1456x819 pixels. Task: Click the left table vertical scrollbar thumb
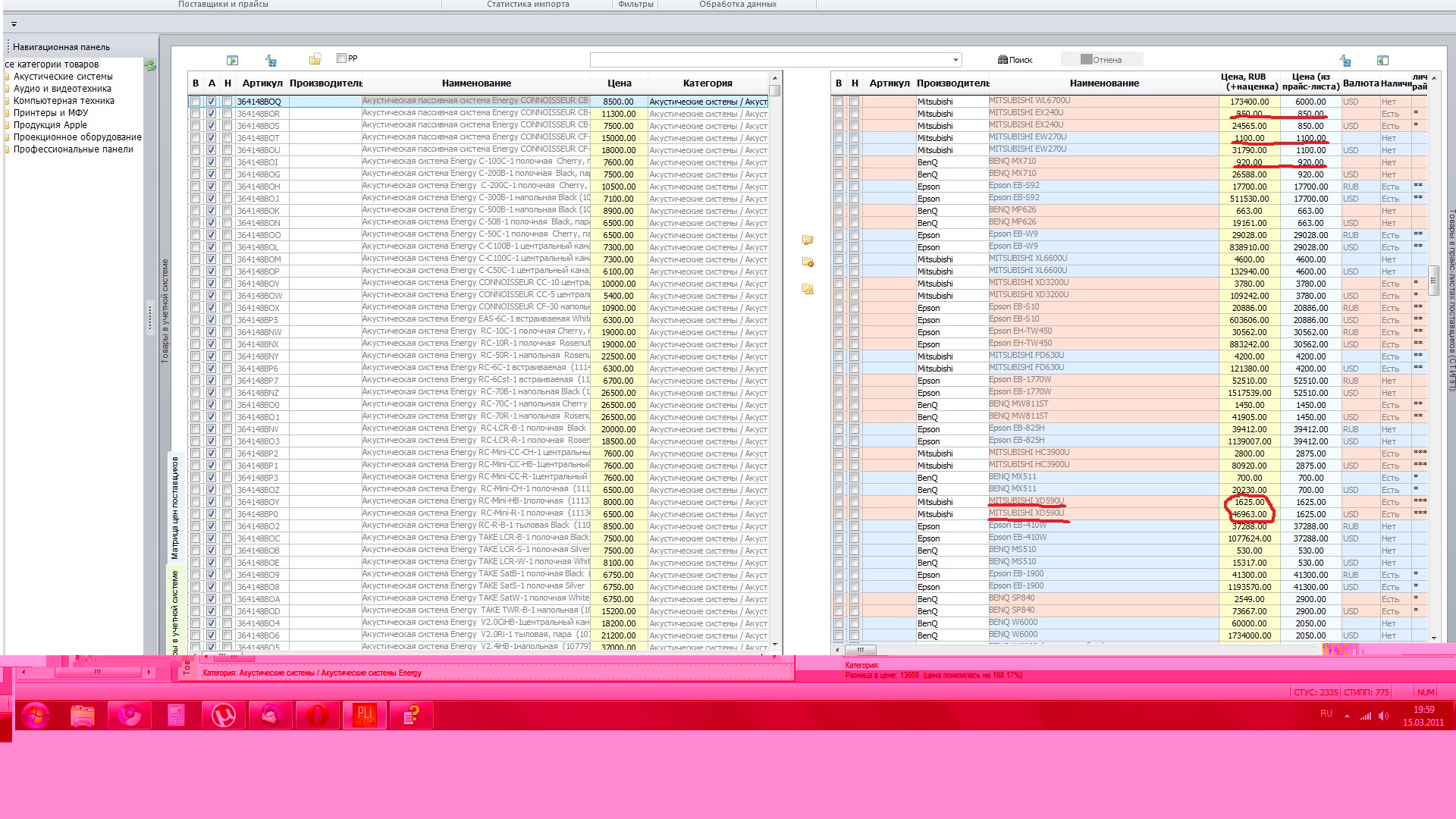coord(775,90)
